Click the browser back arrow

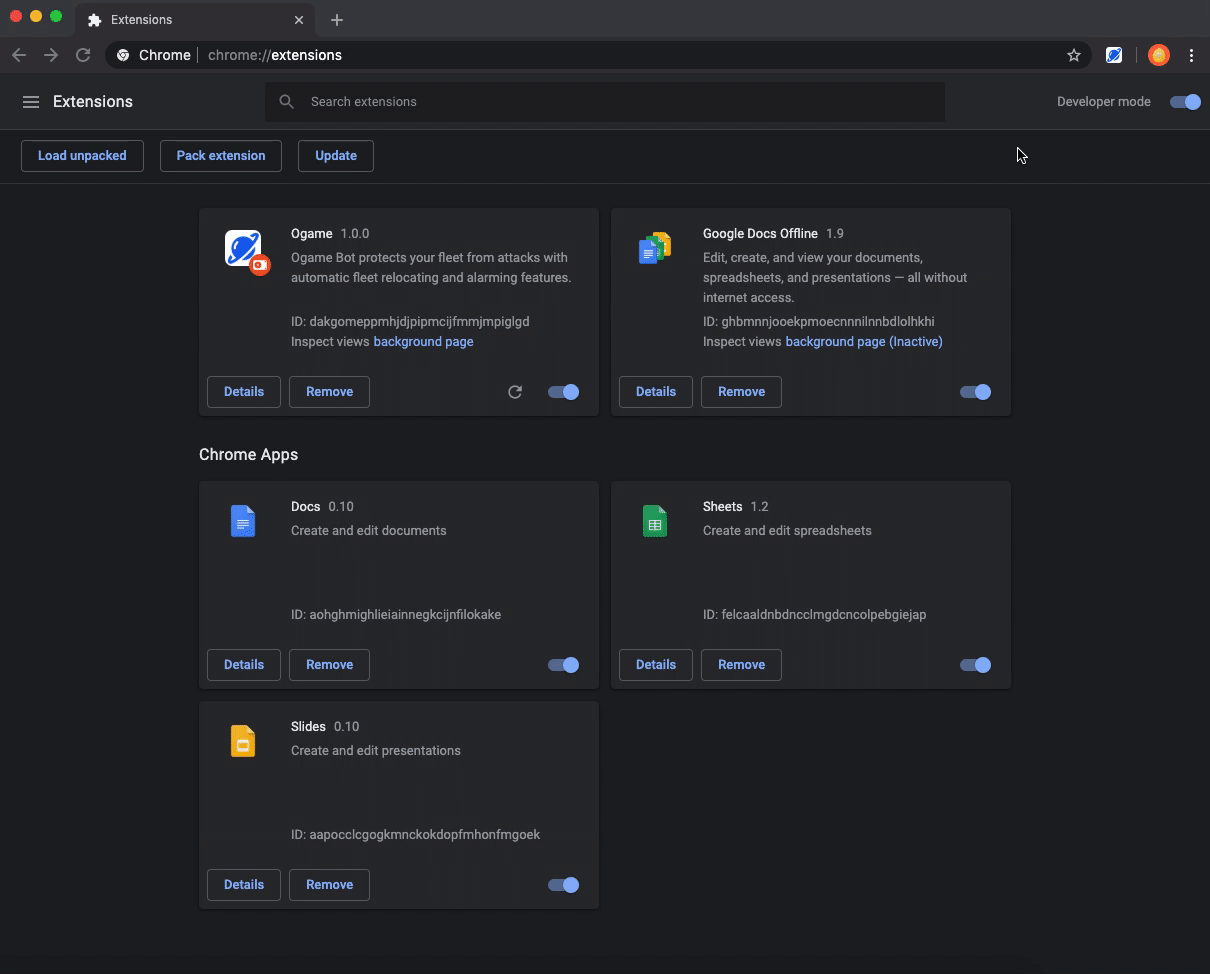pyautogui.click(x=19, y=55)
